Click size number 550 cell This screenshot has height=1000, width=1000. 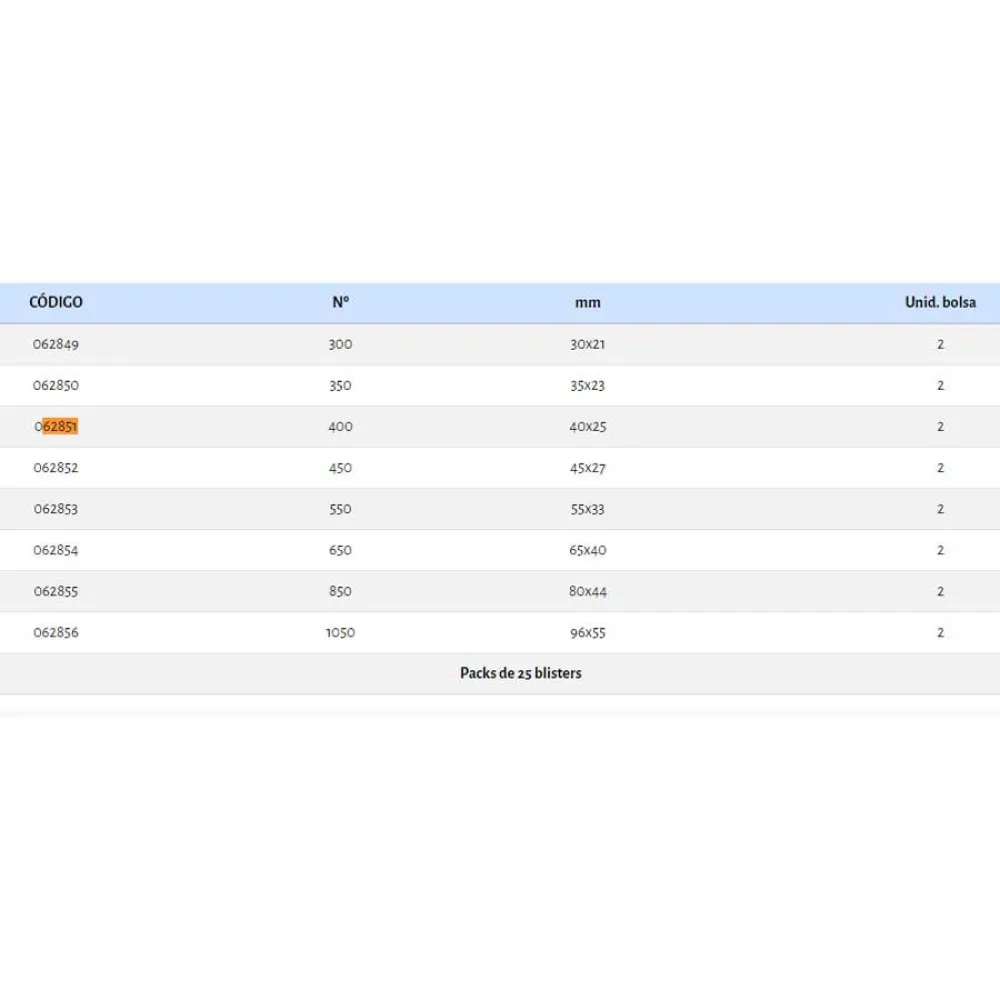point(340,509)
